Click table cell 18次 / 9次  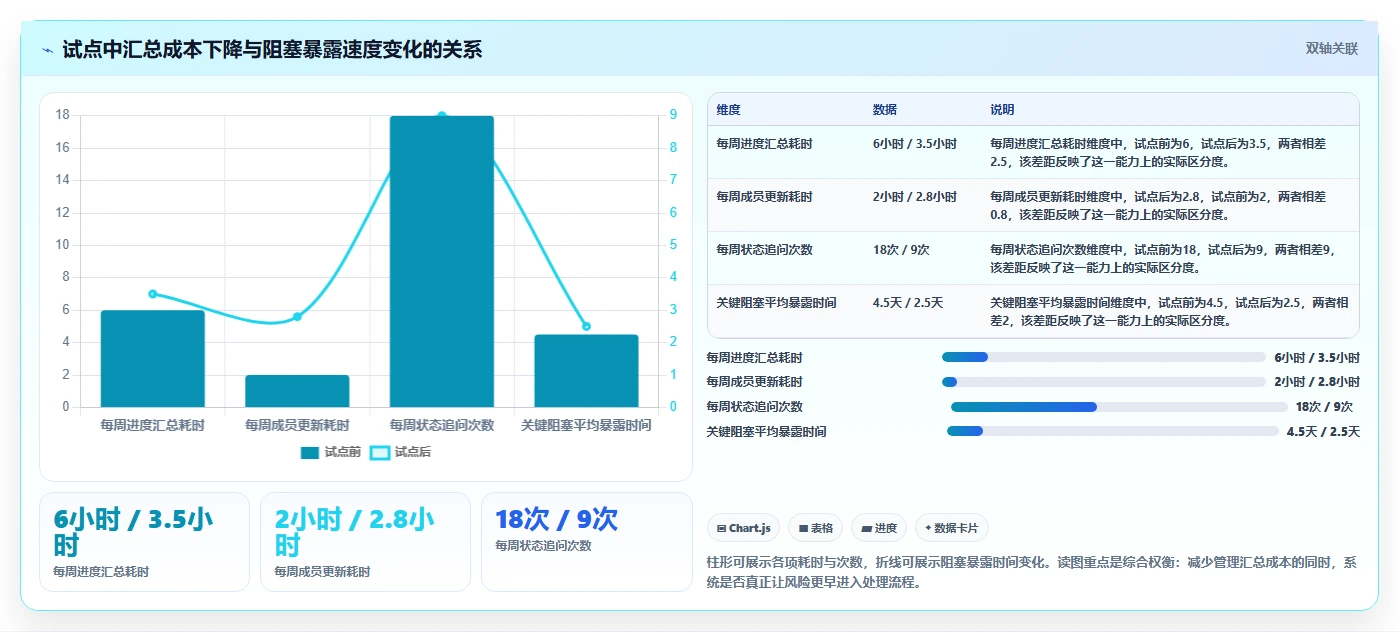[901, 250]
